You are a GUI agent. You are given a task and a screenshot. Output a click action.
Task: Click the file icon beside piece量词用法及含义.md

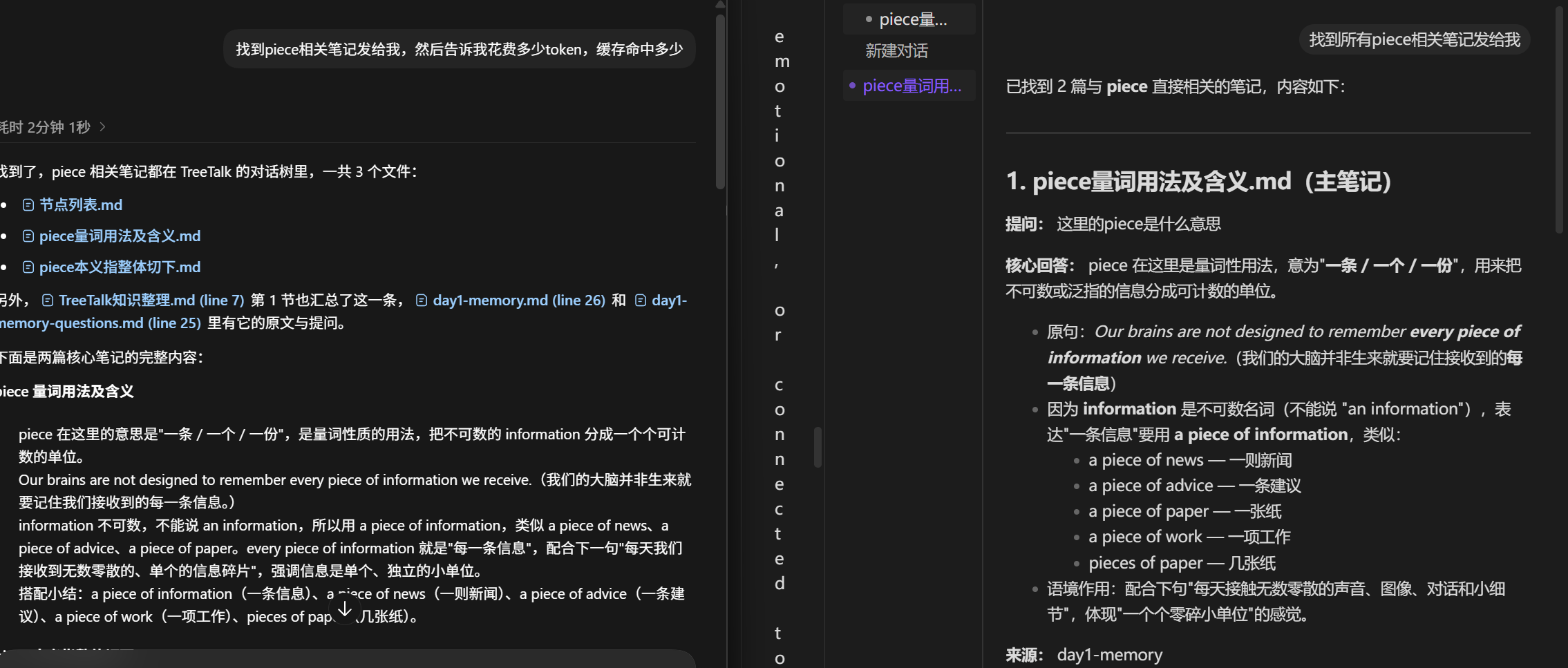tap(28, 236)
